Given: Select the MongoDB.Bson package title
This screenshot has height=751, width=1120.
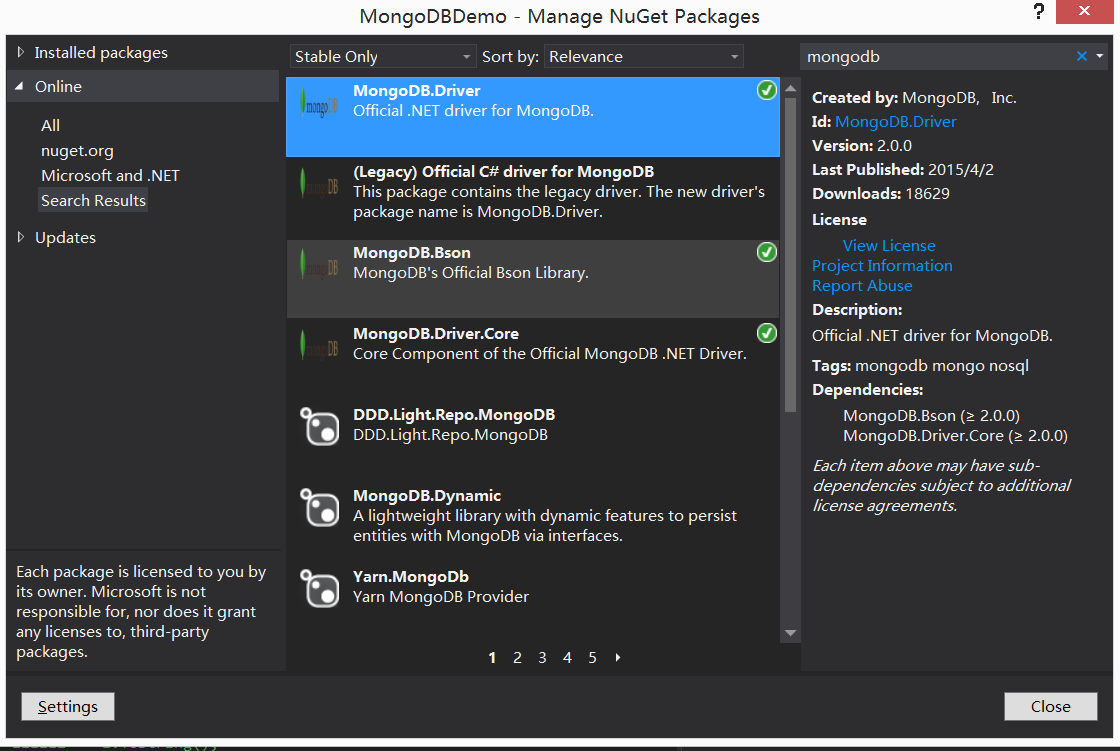Looking at the screenshot, I should coord(411,253).
